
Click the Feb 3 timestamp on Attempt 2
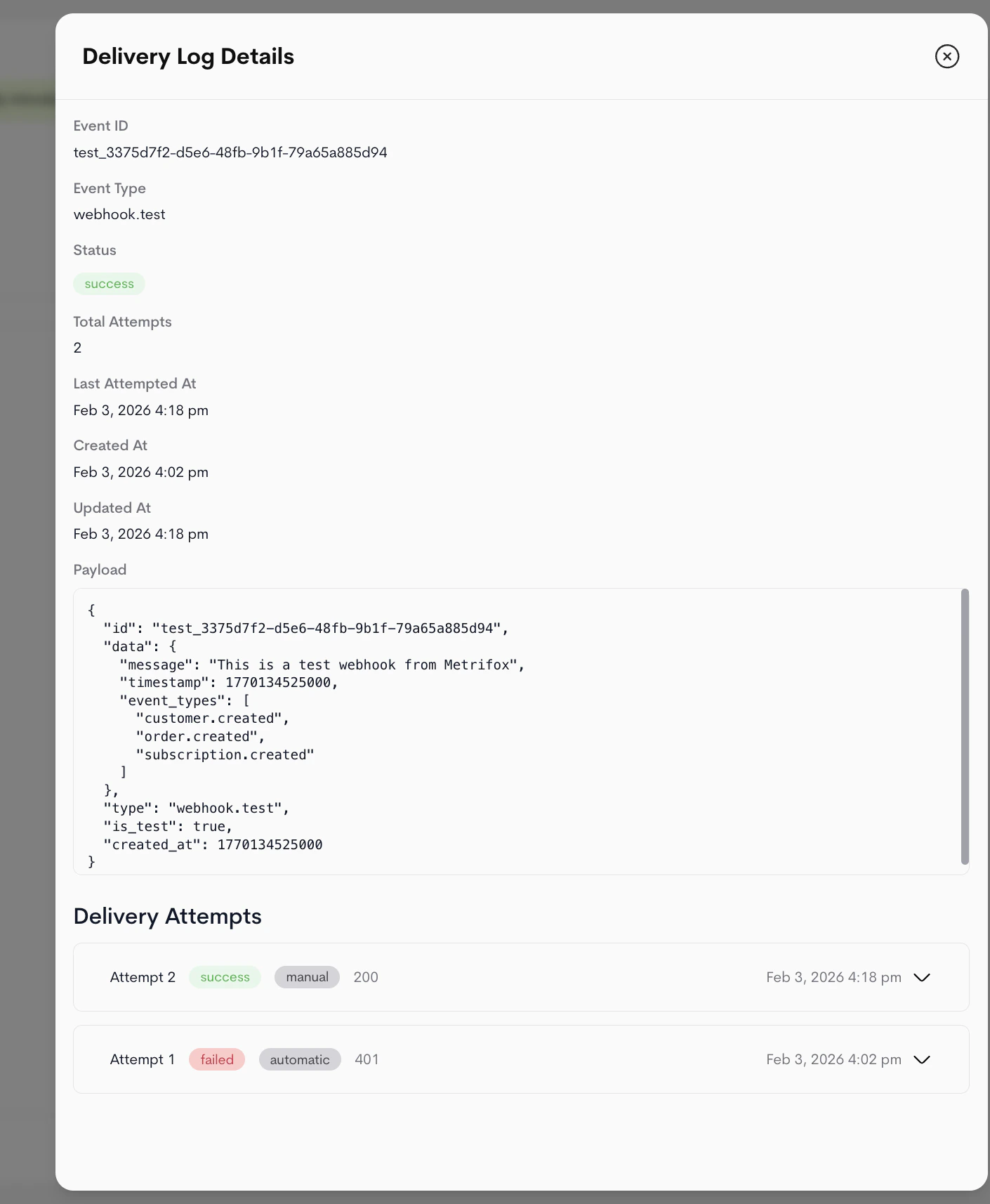pyautogui.click(x=833, y=977)
